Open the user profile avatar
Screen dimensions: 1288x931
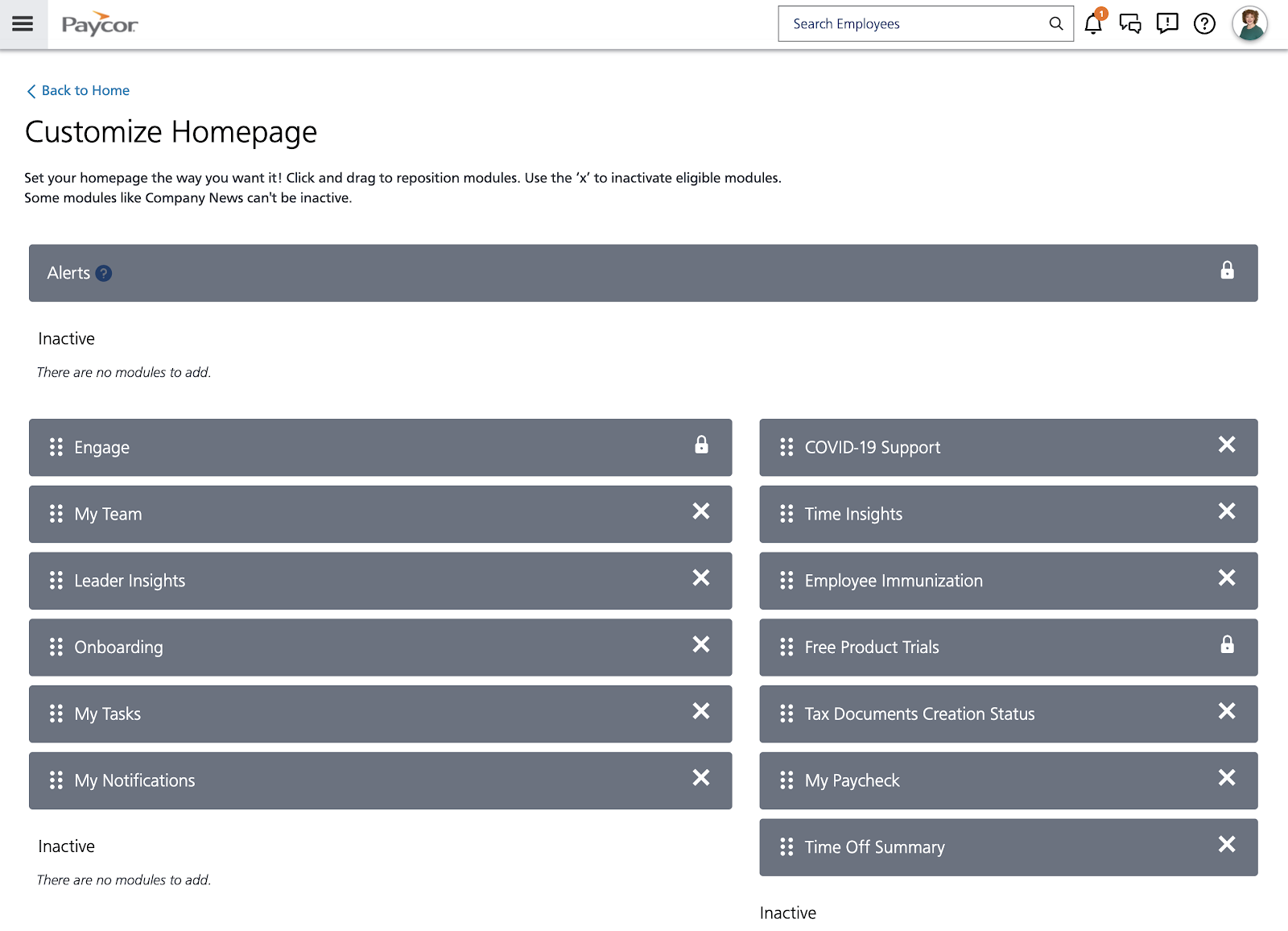(1250, 23)
